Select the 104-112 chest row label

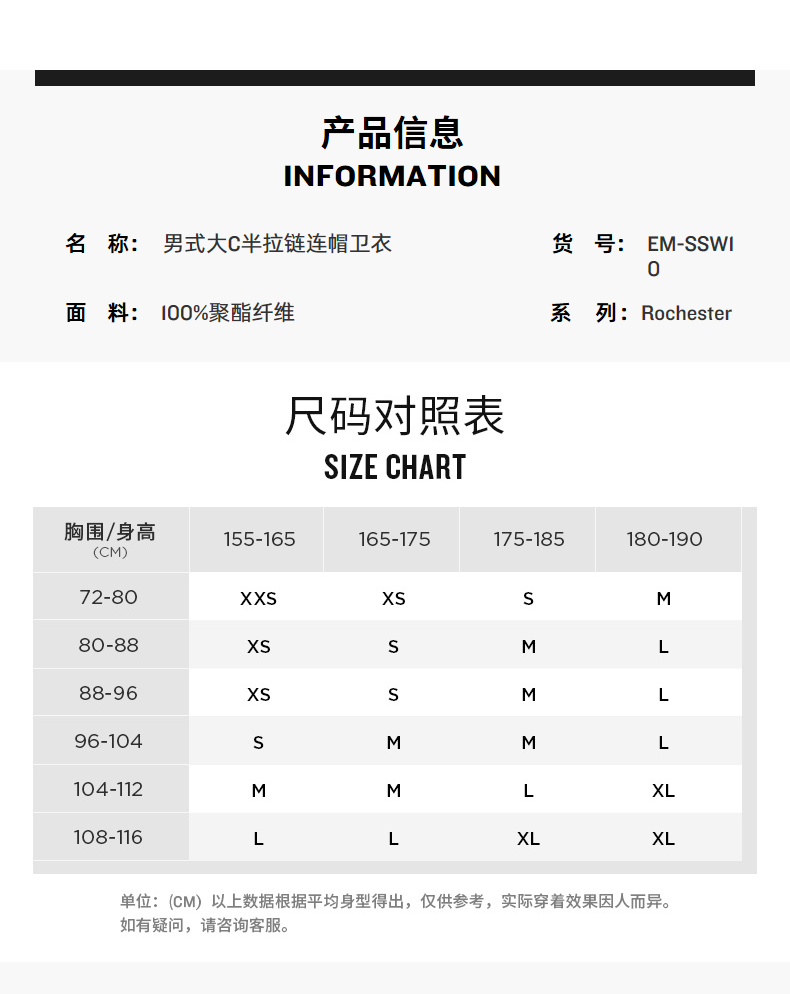coord(108,789)
